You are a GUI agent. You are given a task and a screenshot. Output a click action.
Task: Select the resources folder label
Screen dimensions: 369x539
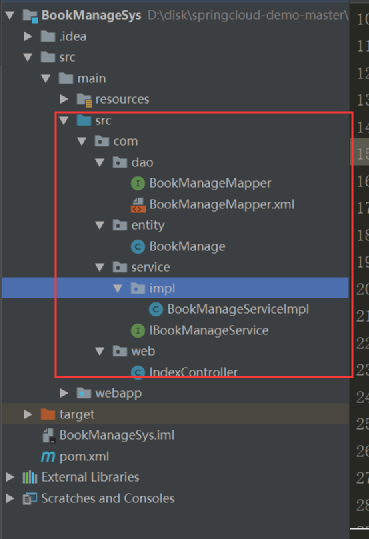(x=122, y=99)
